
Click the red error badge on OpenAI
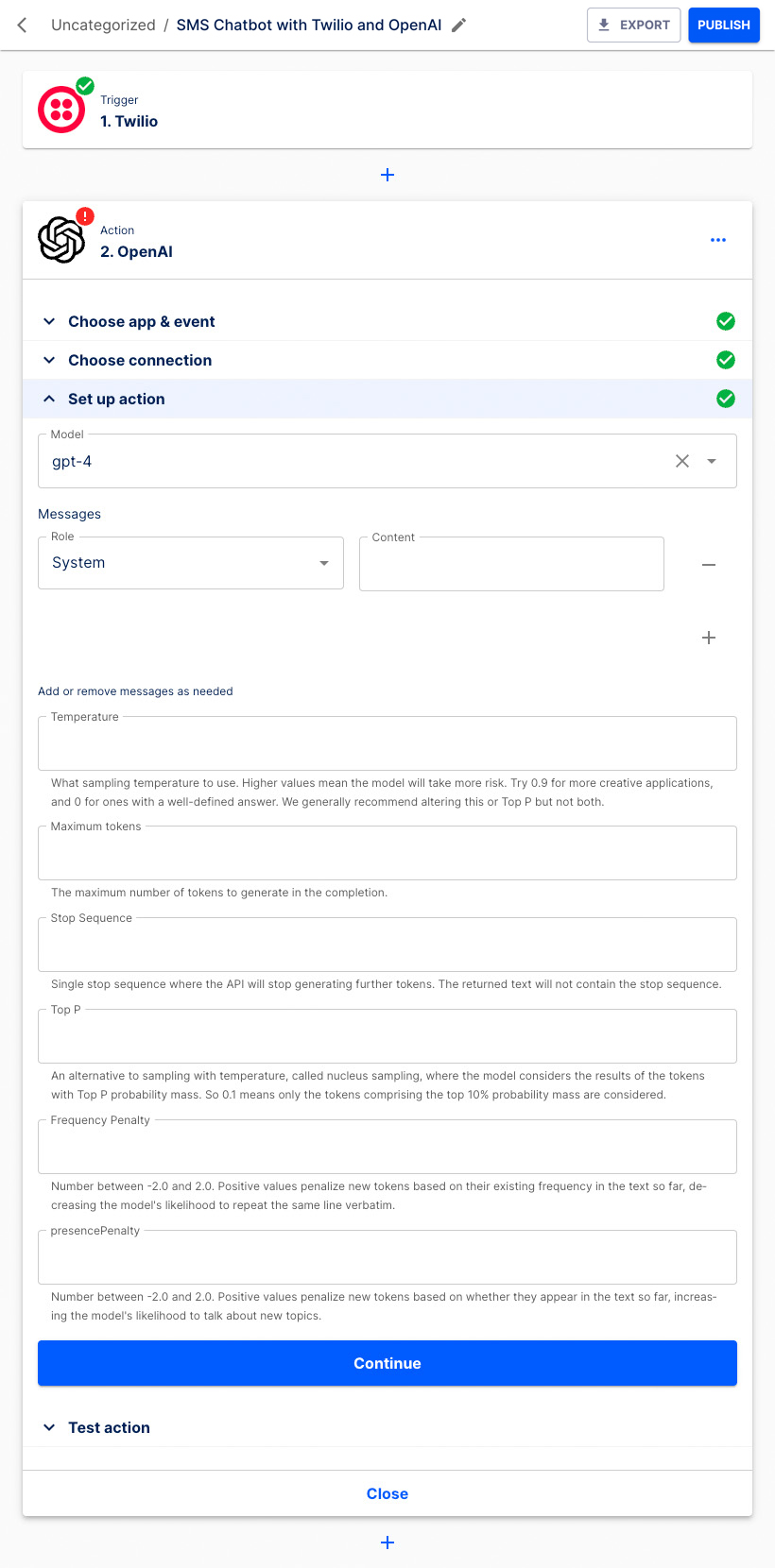click(85, 216)
